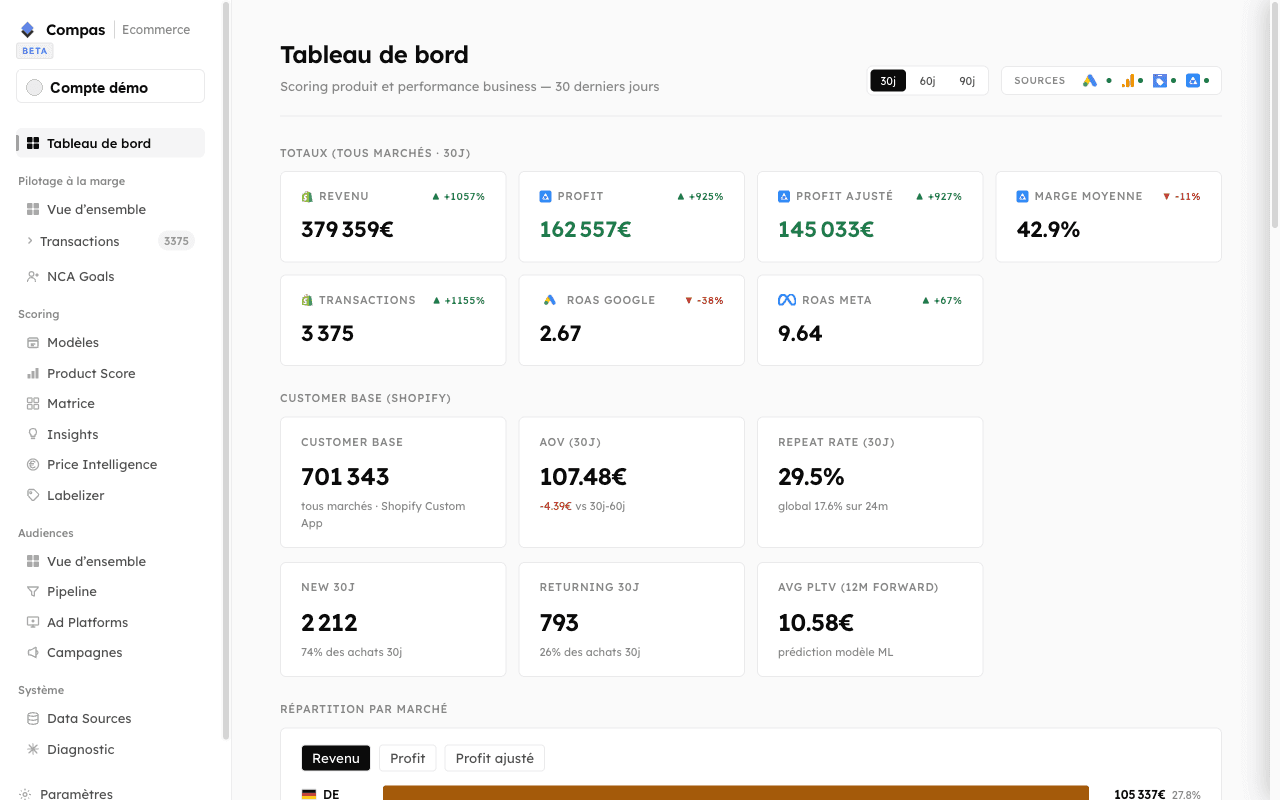
Task: Click the Price Intelligence euro icon
Action: [x=33, y=464]
